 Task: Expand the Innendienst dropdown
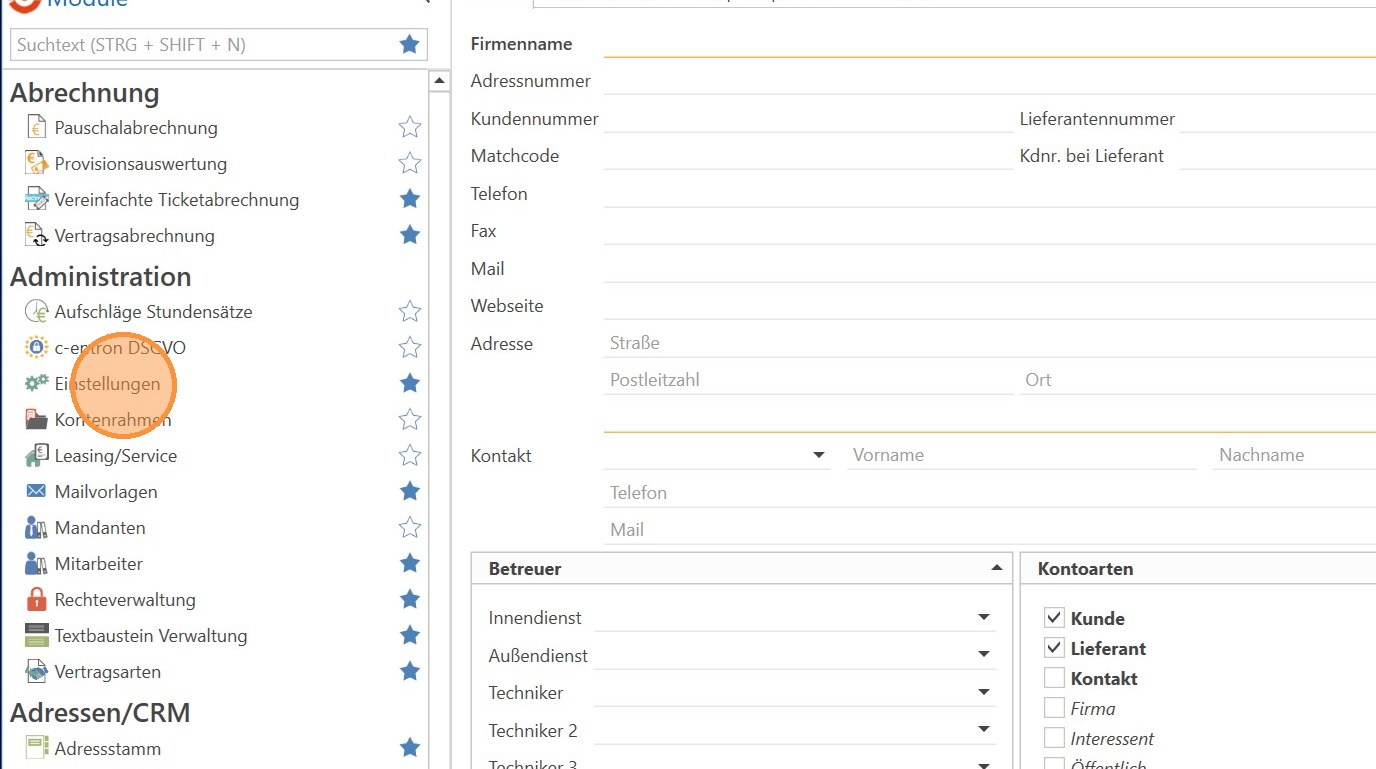pos(983,618)
